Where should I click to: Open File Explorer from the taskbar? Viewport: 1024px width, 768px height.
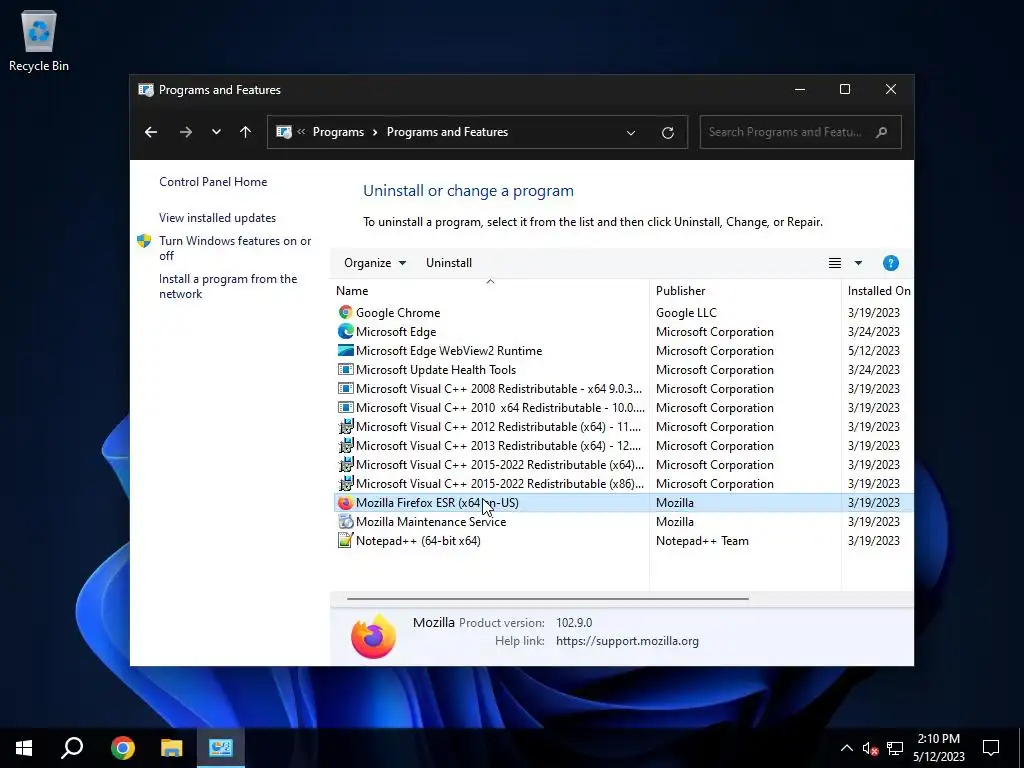pyautogui.click(x=172, y=748)
